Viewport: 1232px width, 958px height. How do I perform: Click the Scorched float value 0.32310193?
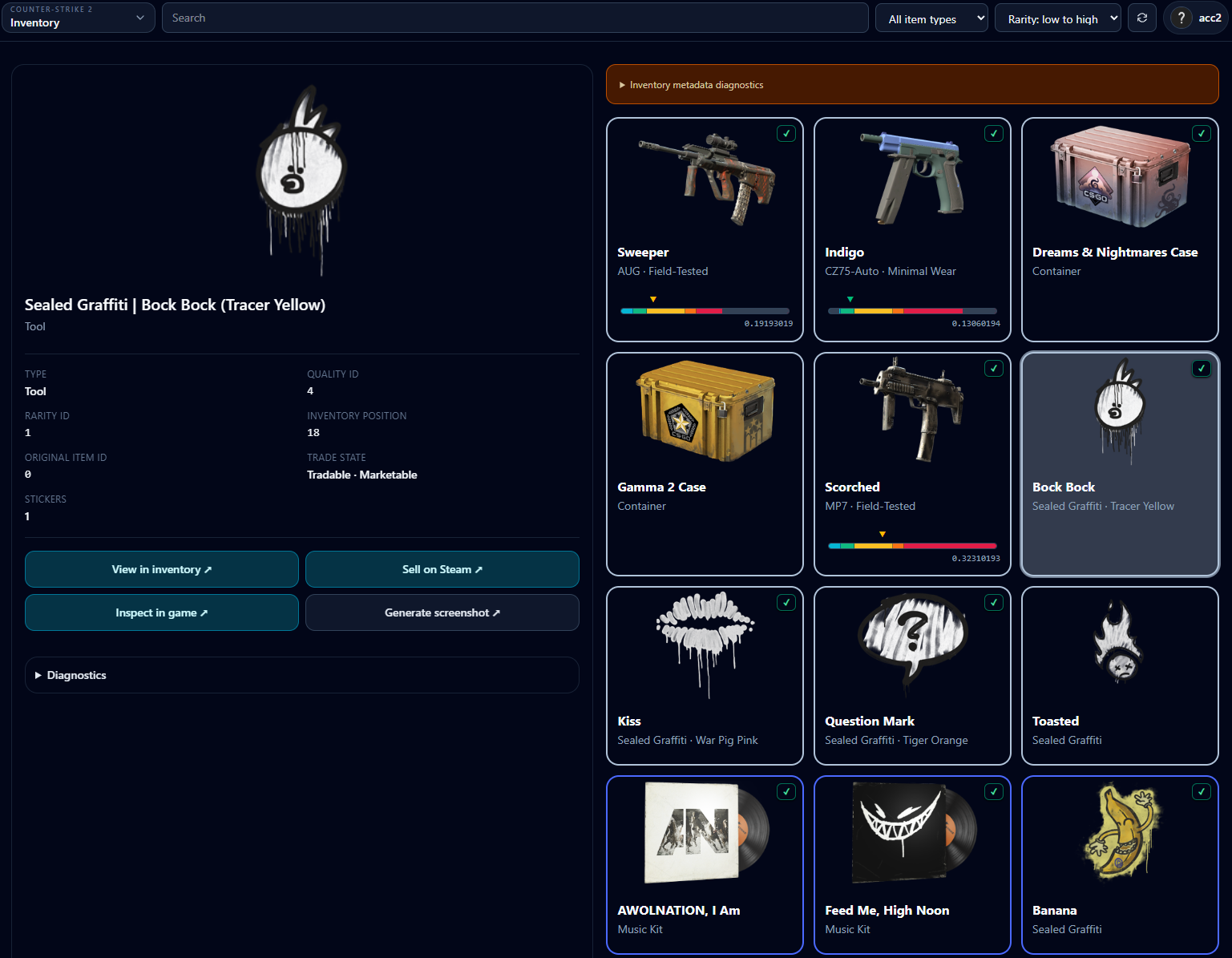(x=976, y=559)
